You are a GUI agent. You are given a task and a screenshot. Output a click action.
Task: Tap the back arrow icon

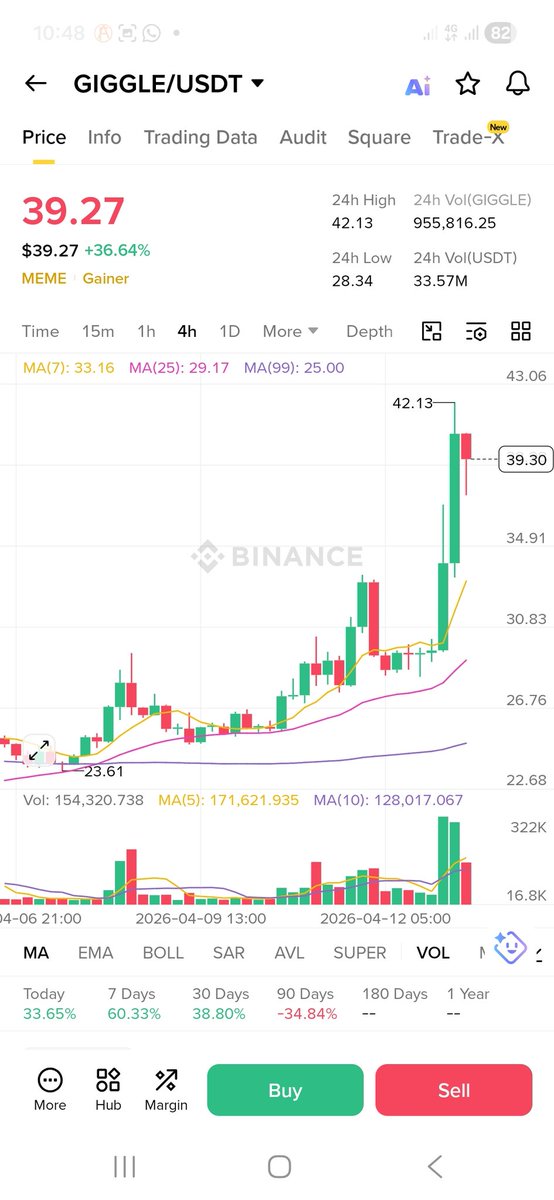click(x=36, y=84)
